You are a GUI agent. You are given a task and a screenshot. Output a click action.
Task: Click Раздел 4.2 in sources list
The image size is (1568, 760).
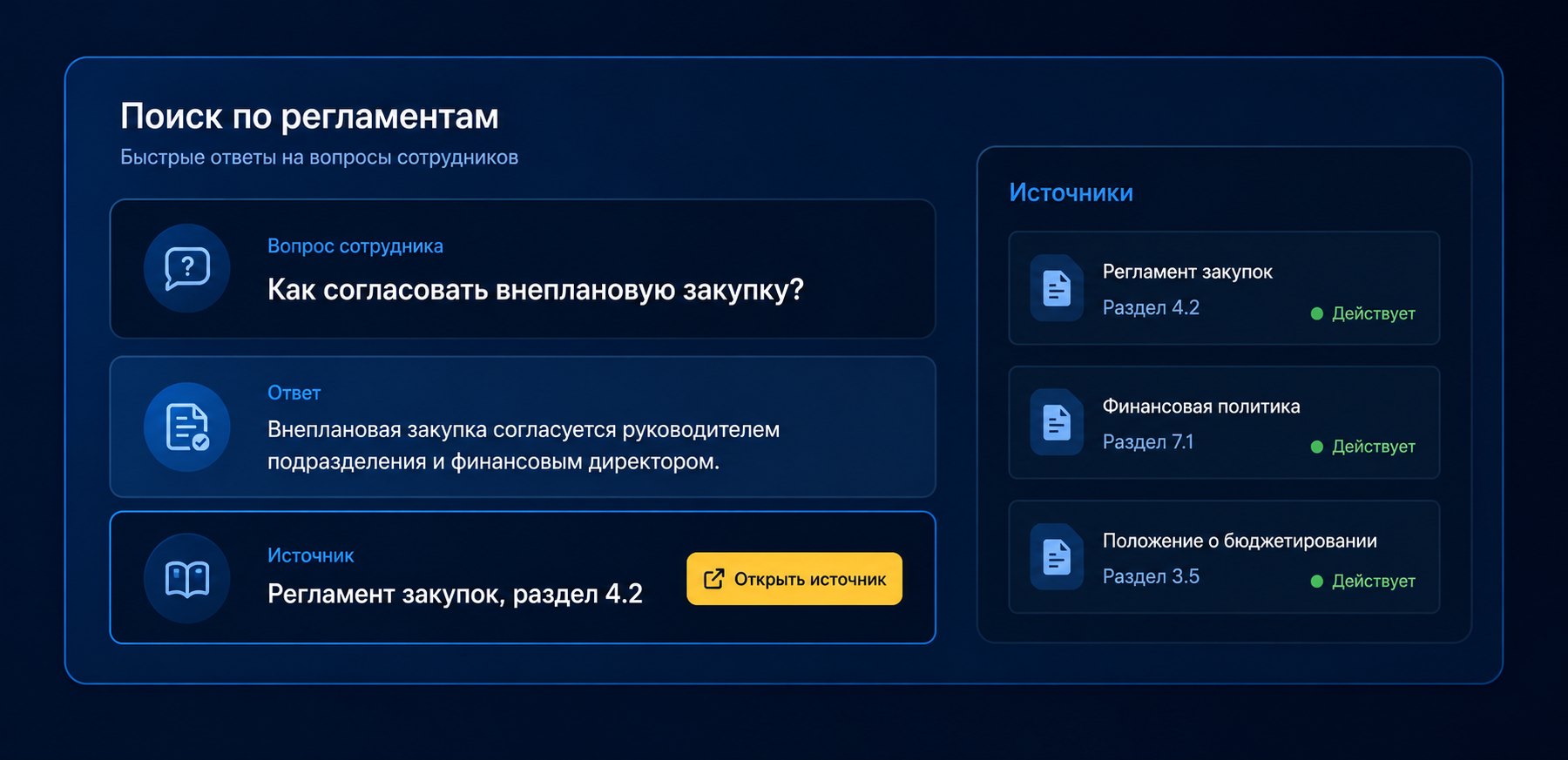coord(1151,307)
